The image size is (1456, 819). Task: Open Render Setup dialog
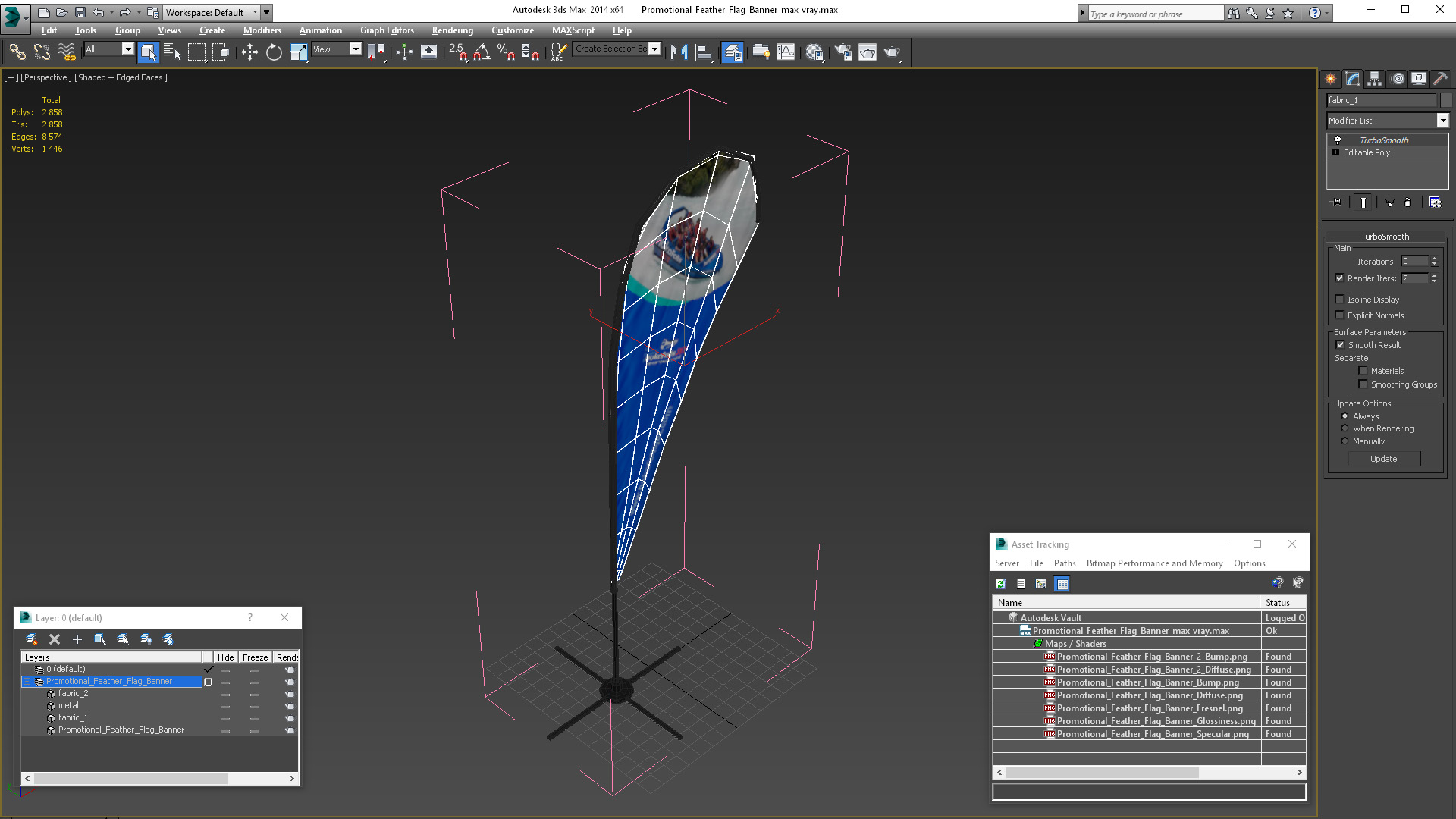843,52
